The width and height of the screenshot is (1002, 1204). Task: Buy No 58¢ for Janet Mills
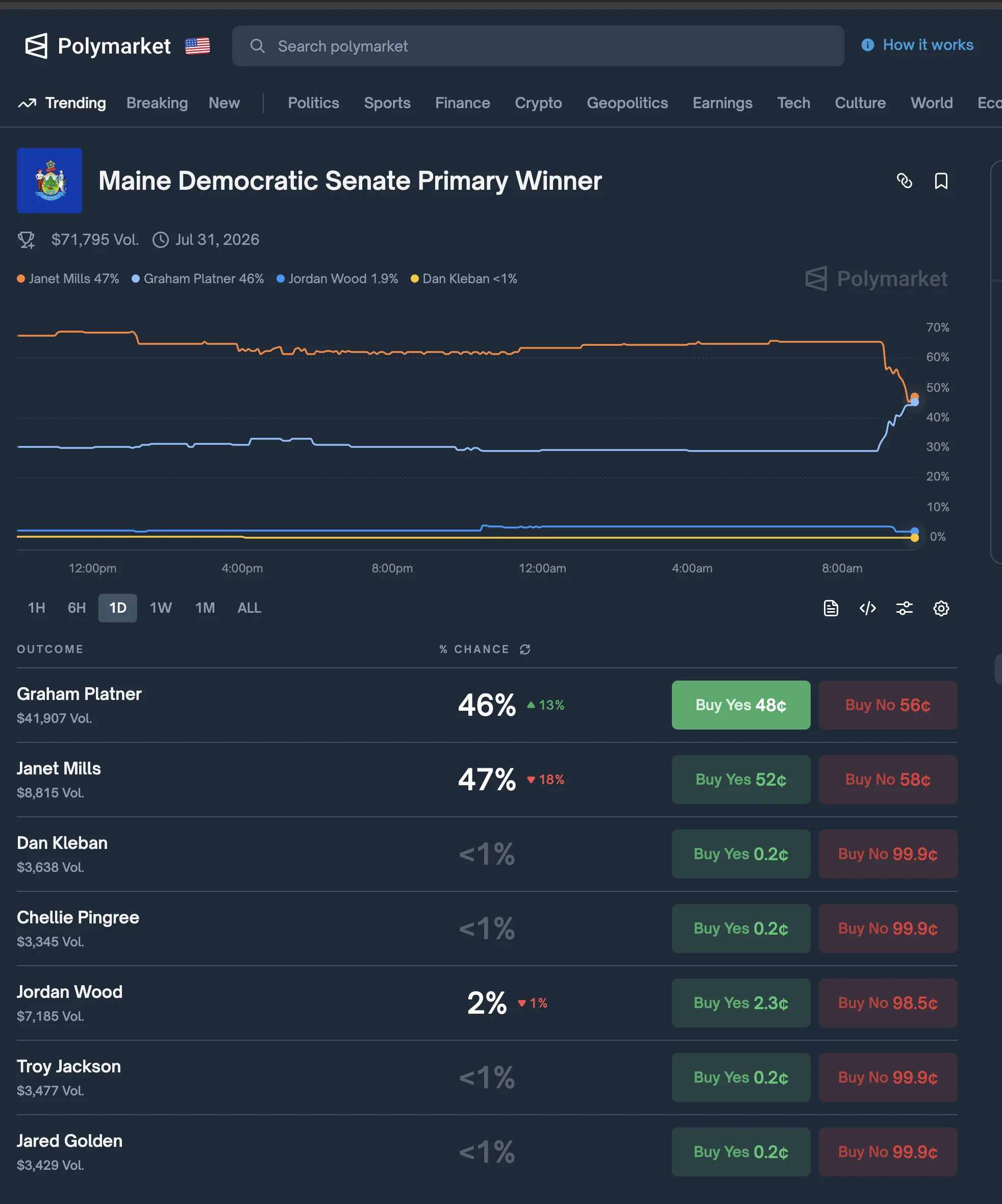[887, 780]
